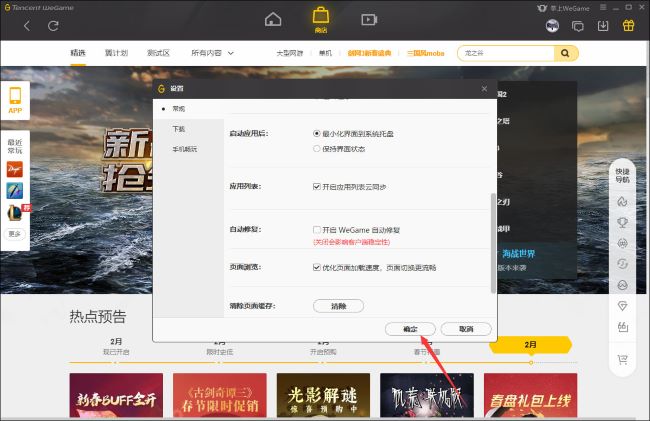Open the video section icon in top bar
650x421 pixels.
[x=369, y=19]
